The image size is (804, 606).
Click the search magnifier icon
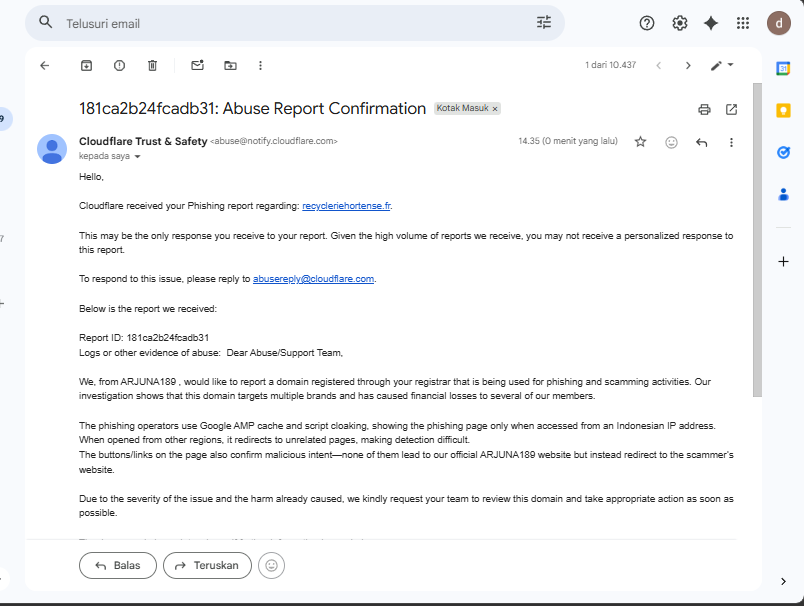(x=46, y=22)
